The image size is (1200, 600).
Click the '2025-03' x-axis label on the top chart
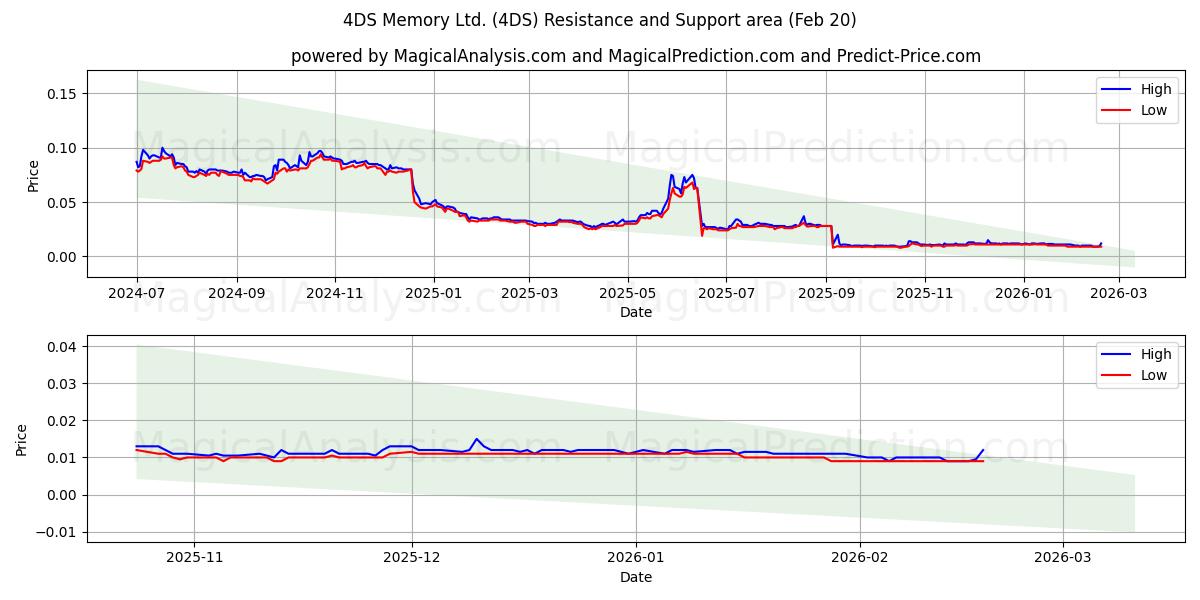(529, 294)
